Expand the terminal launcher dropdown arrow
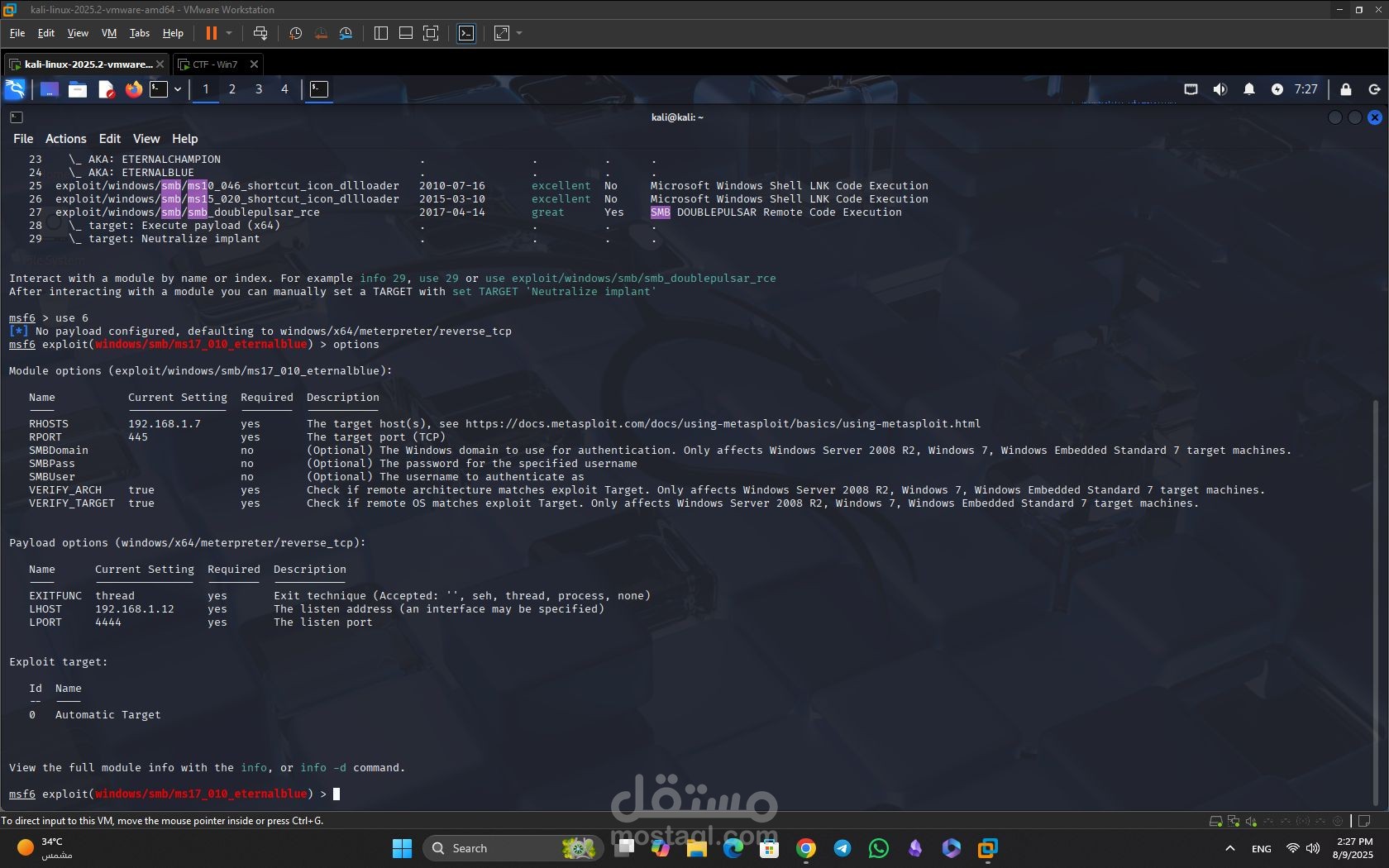Viewport: 1389px width, 868px height. tap(178, 89)
